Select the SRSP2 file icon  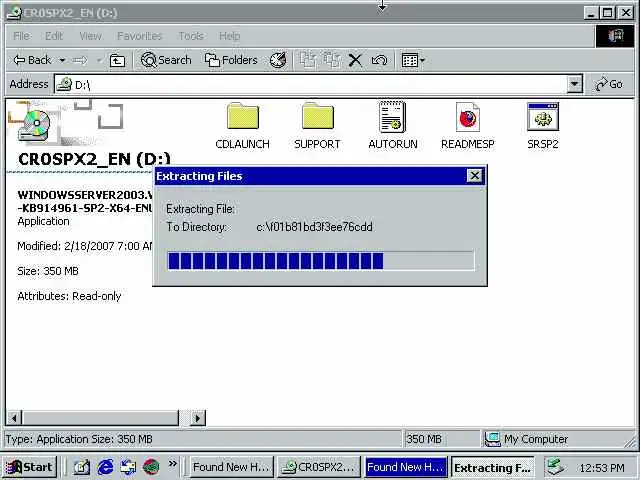(x=543, y=126)
